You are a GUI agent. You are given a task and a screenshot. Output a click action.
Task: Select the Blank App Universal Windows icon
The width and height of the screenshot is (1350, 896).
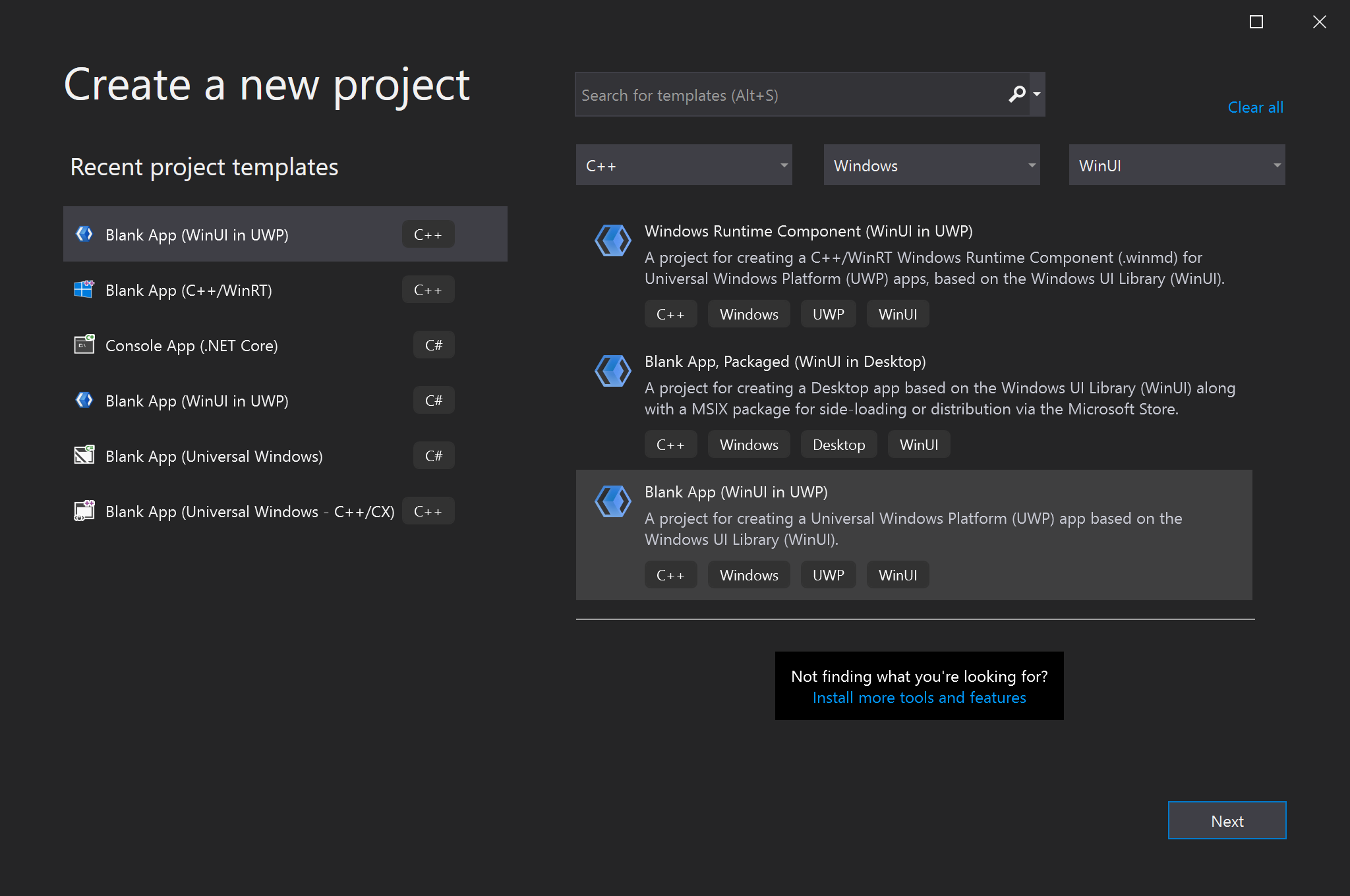pyautogui.click(x=85, y=456)
